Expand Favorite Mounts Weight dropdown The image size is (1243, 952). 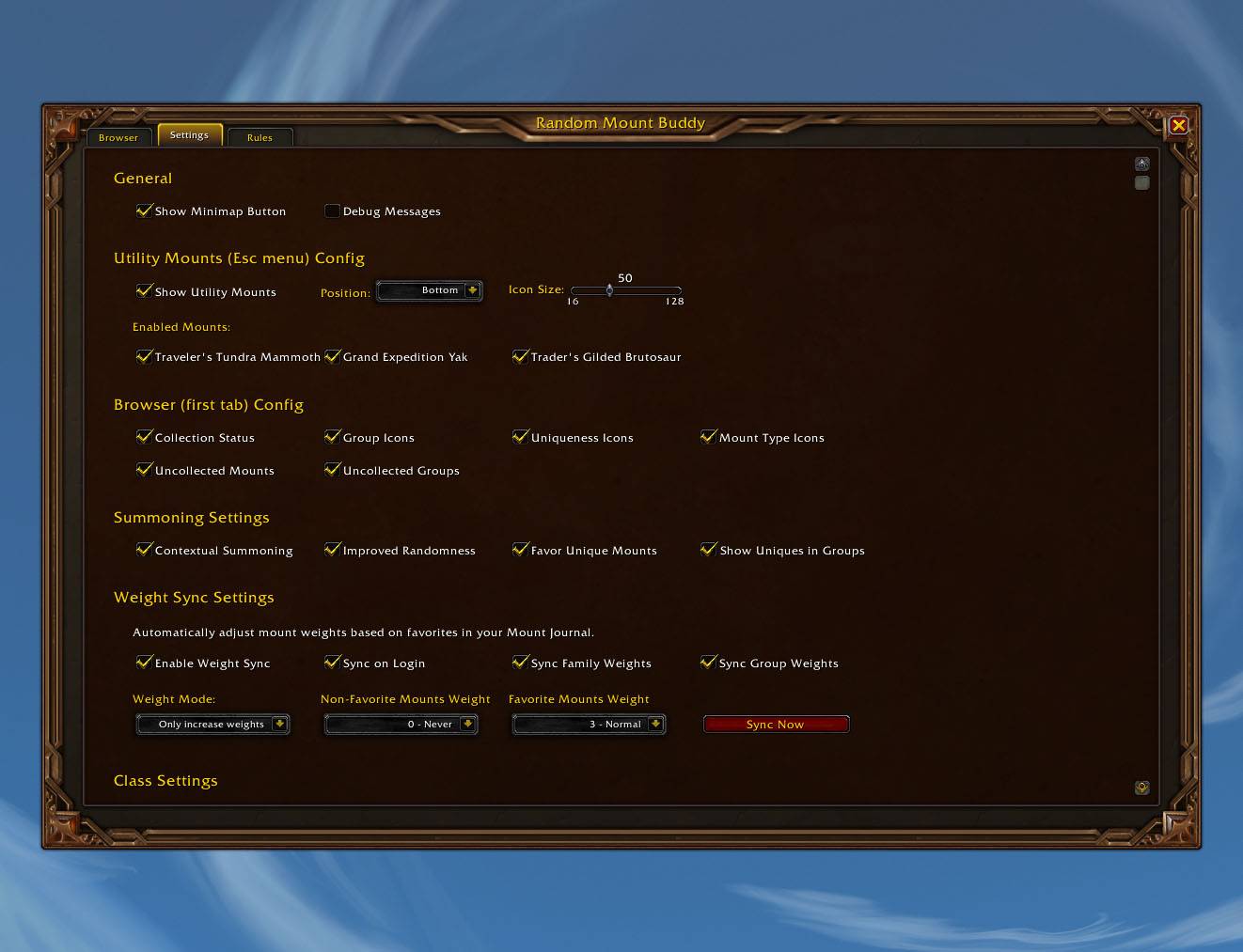[589, 724]
